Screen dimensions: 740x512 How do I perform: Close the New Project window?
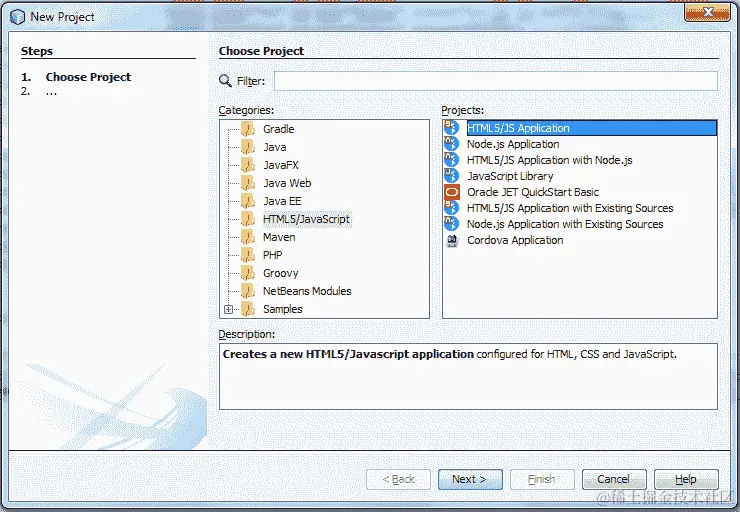pos(708,13)
